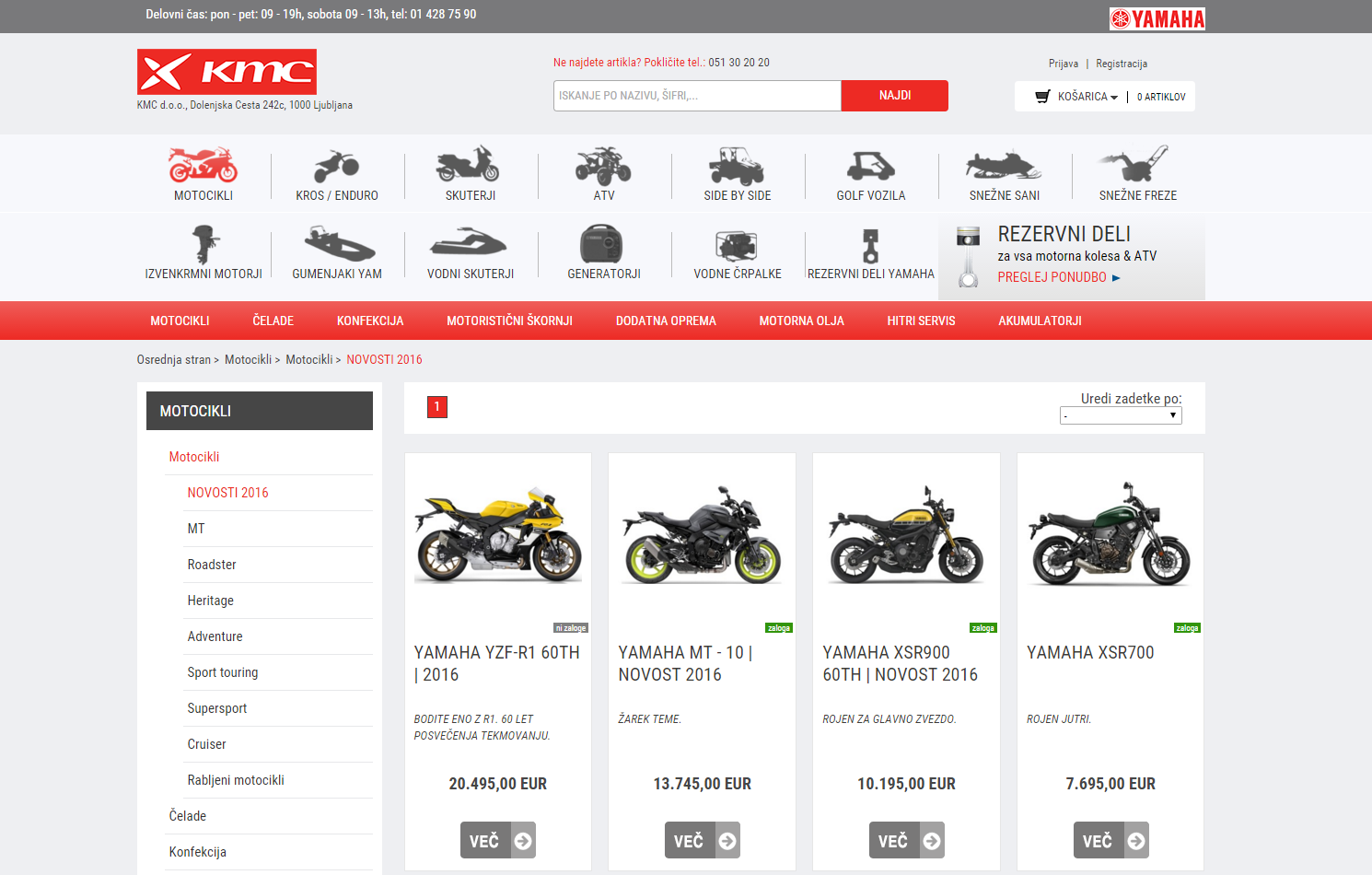This screenshot has height=875, width=1372.
Task: Open Akumulatorji menu item
Action: click(1040, 321)
